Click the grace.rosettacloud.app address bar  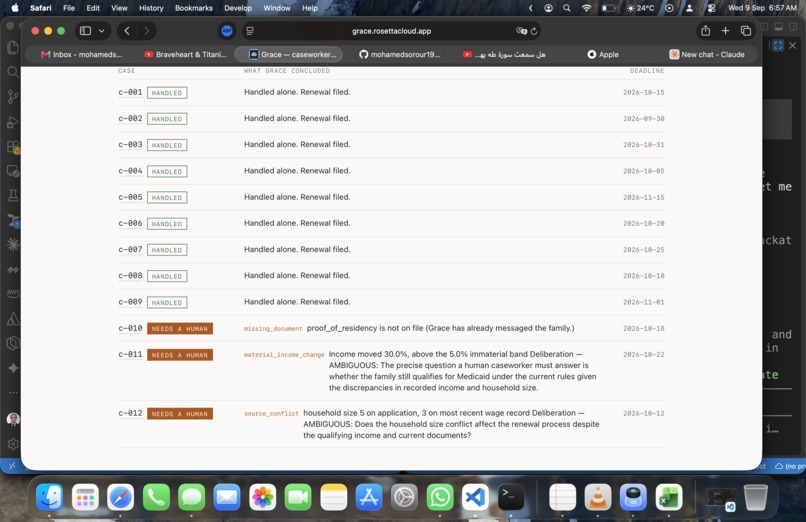pyautogui.click(x=391, y=31)
